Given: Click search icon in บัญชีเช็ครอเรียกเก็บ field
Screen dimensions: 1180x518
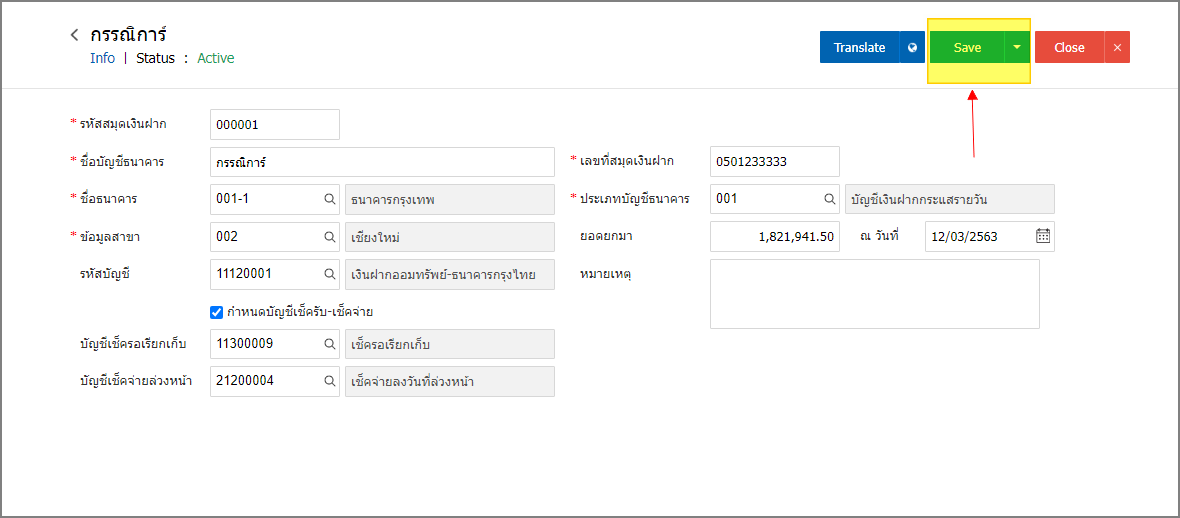Looking at the screenshot, I should 330,343.
